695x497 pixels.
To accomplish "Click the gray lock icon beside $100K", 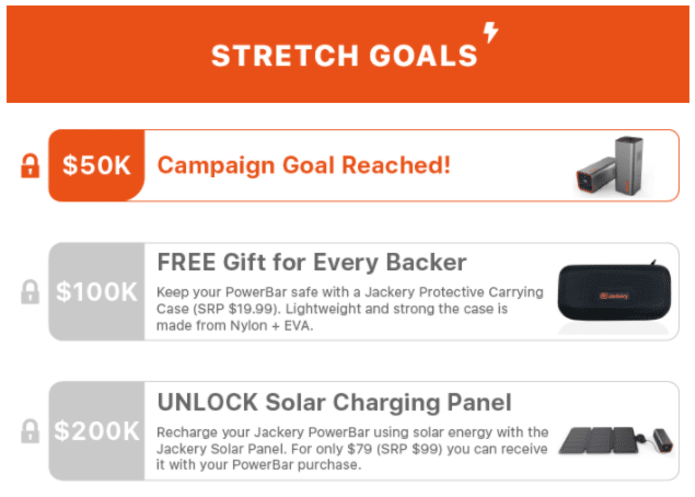I will pyautogui.click(x=30, y=292).
